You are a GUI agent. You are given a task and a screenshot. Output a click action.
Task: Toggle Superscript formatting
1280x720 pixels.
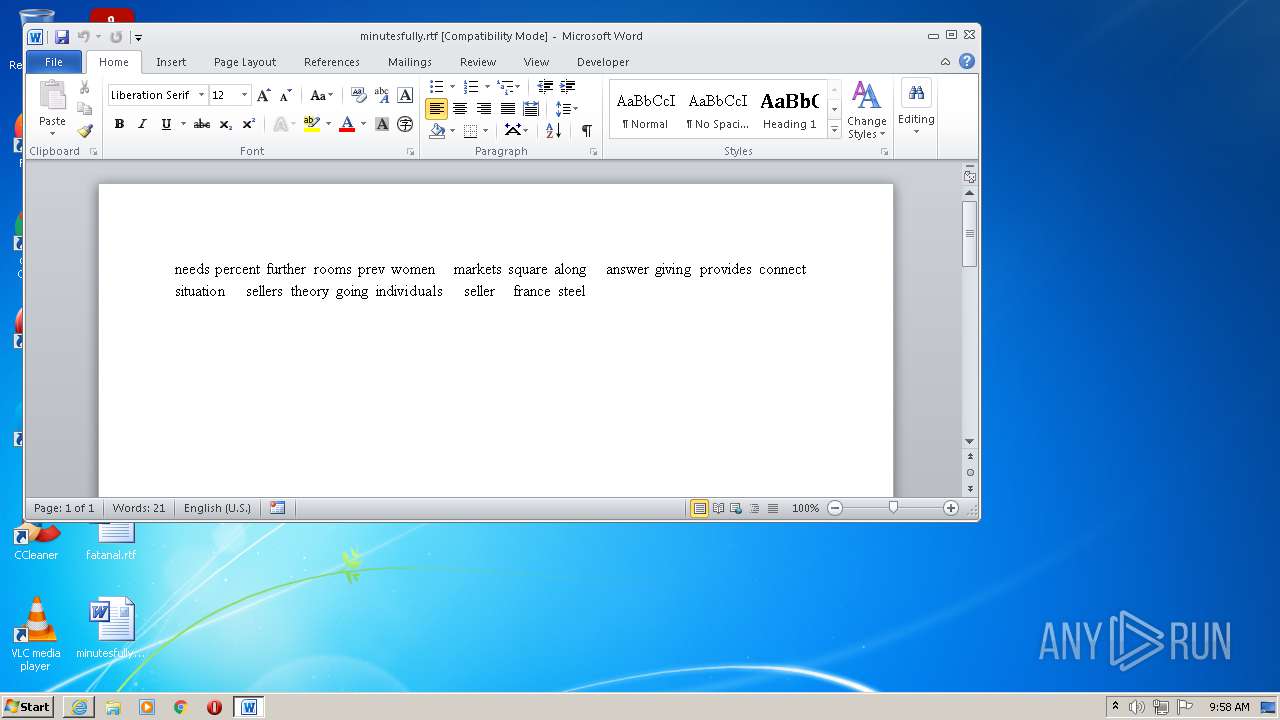249,124
